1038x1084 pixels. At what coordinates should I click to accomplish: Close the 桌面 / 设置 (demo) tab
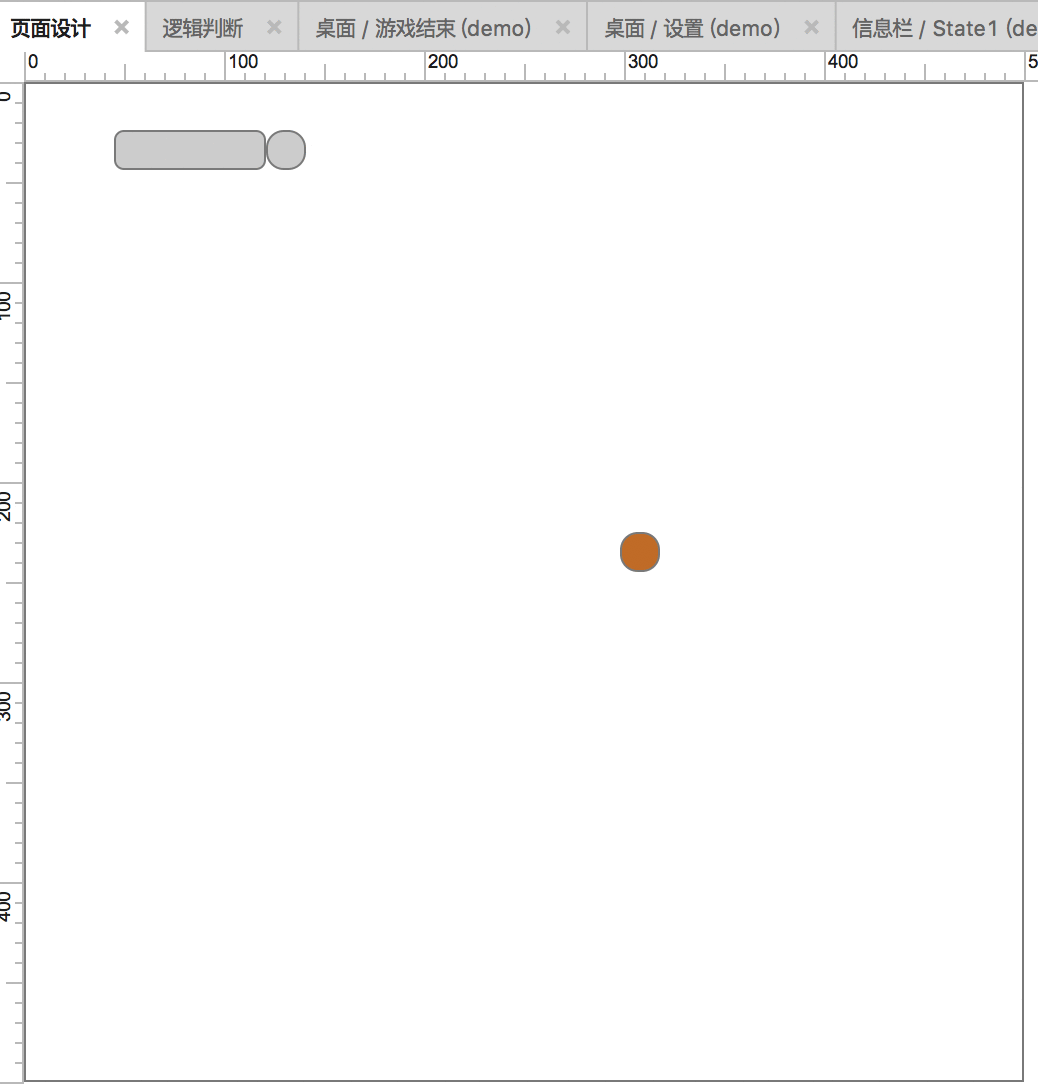pyautogui.click(x=812, y=28)
